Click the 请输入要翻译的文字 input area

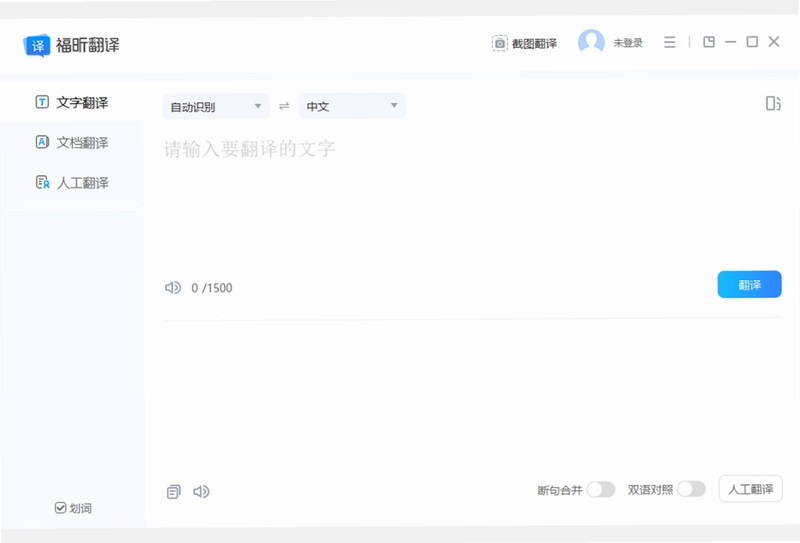click(472, 199)
